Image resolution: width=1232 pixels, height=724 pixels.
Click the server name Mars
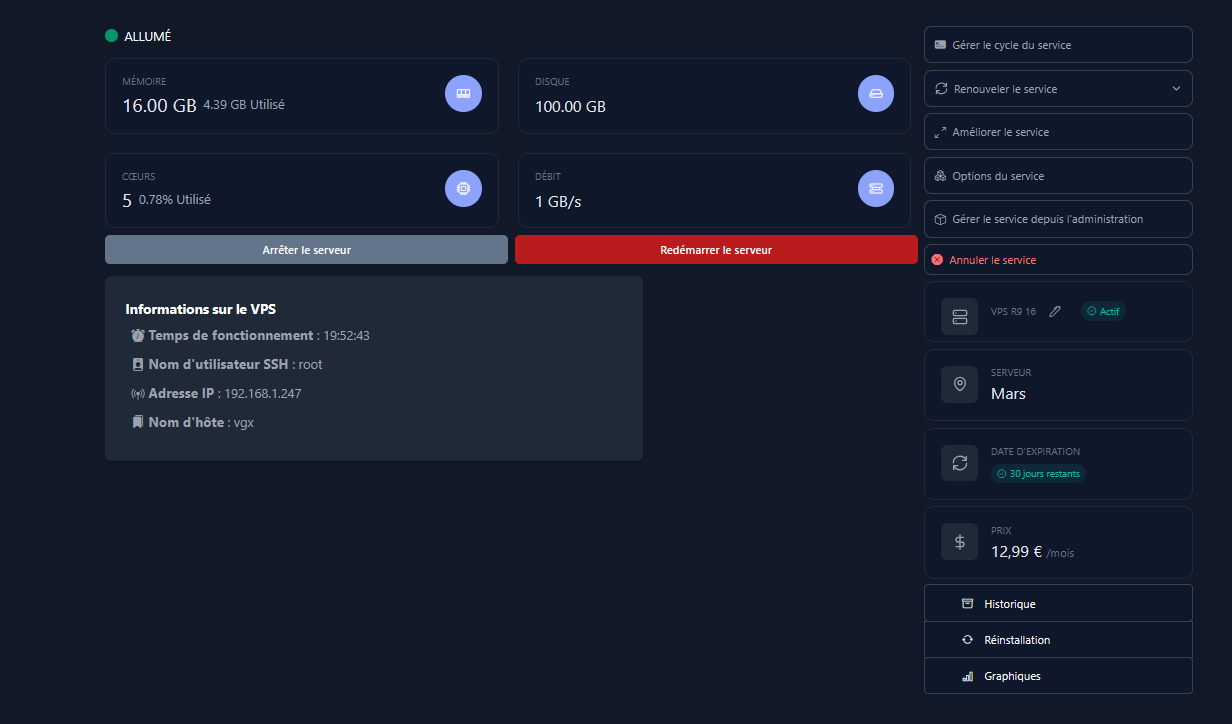coord(1008,394)
